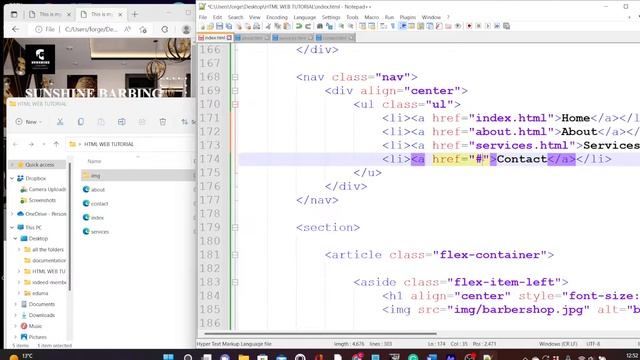Save the file with Notepad++ Save icon

point(219,26)
